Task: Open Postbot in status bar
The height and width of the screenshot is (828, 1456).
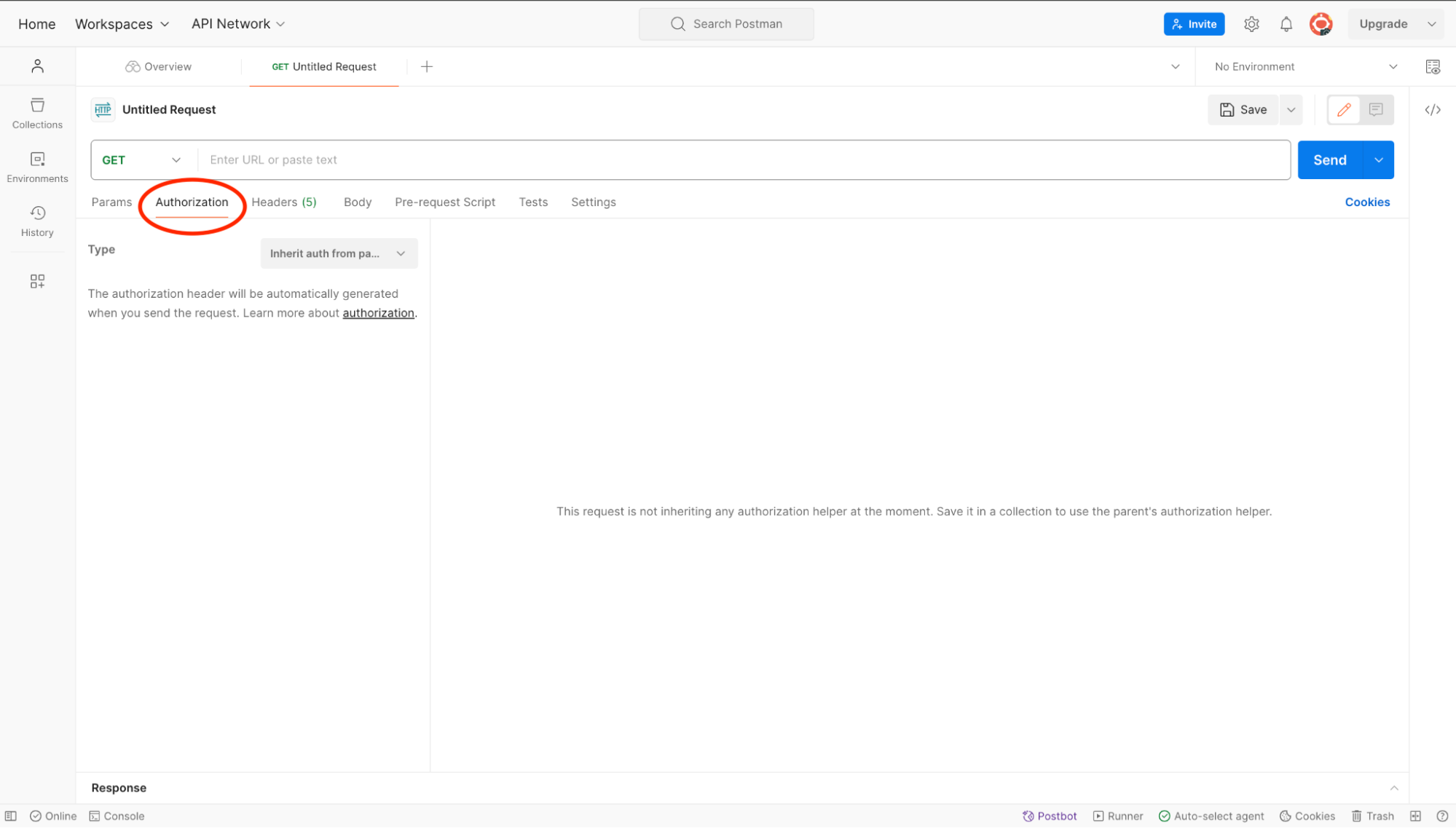Action: [1049, 816]
